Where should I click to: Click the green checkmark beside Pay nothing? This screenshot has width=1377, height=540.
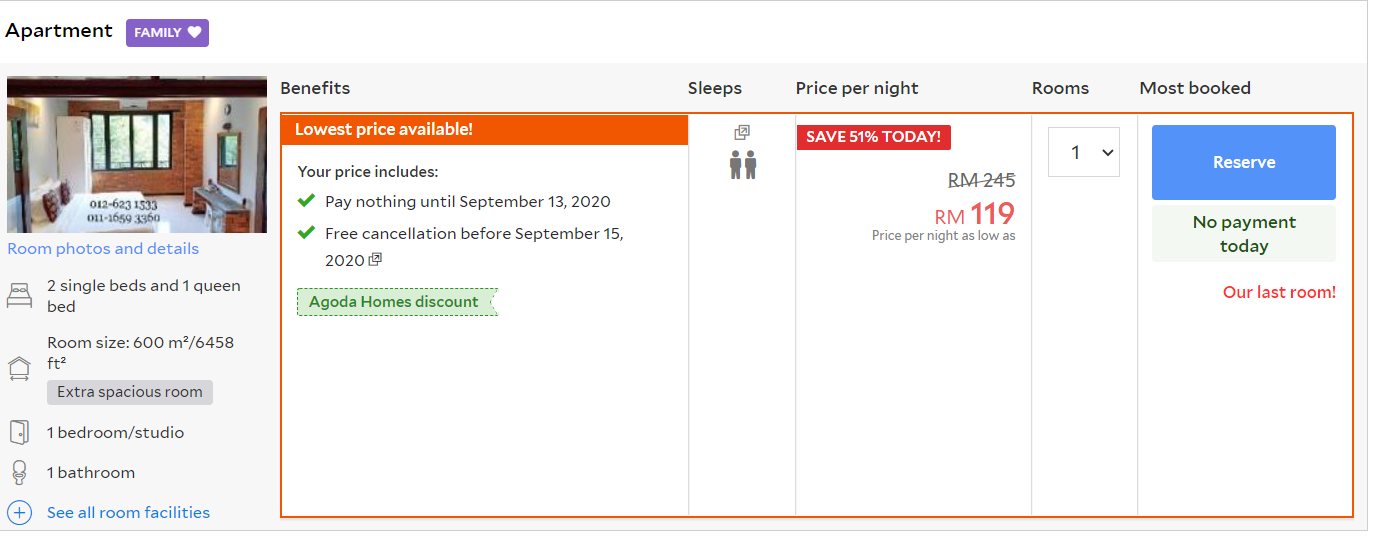pos(307,201)
